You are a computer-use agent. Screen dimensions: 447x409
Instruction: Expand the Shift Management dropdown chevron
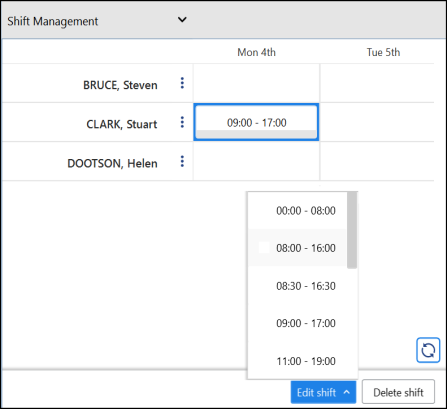pyautogui.click(x=182, y=20)
